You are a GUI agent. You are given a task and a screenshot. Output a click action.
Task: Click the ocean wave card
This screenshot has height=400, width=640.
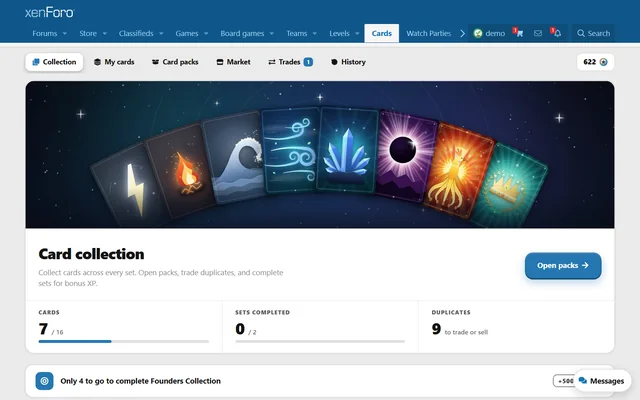tap(234, 157)
